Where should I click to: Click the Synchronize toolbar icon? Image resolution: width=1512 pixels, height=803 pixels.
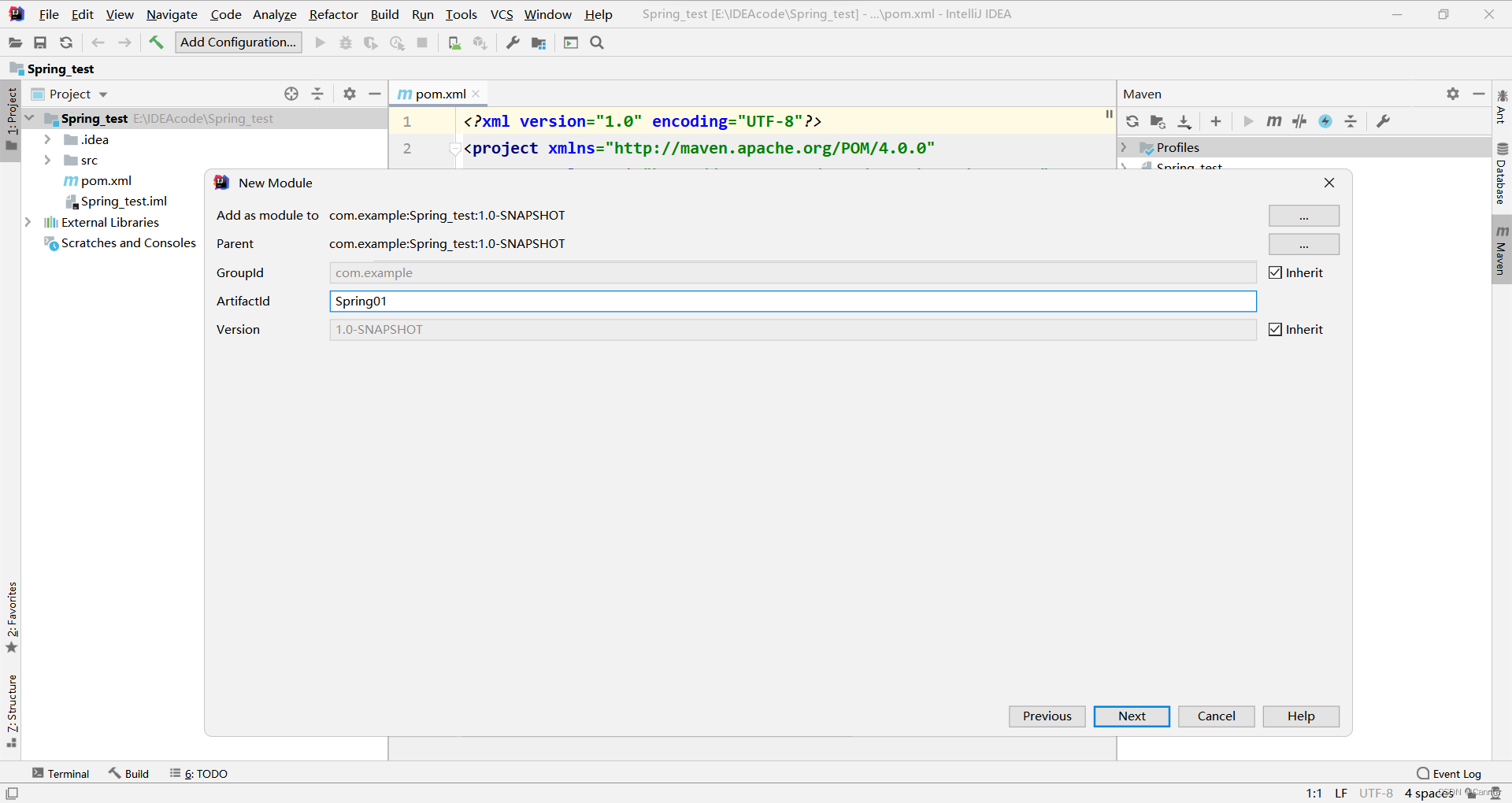point(66,43)
